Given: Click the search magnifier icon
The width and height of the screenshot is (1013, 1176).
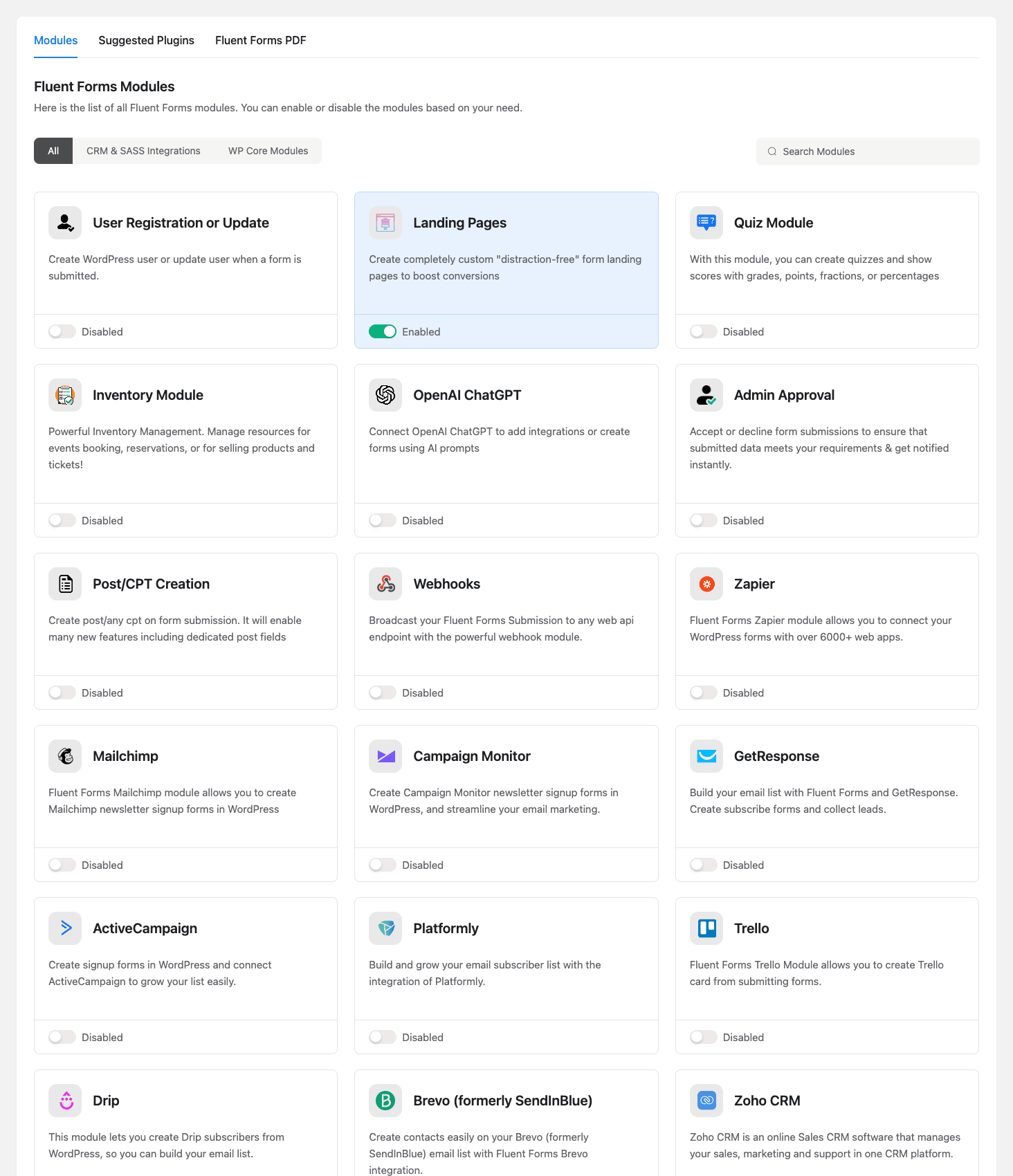Looking at the screenshot, I should click(x=772, y=151).
